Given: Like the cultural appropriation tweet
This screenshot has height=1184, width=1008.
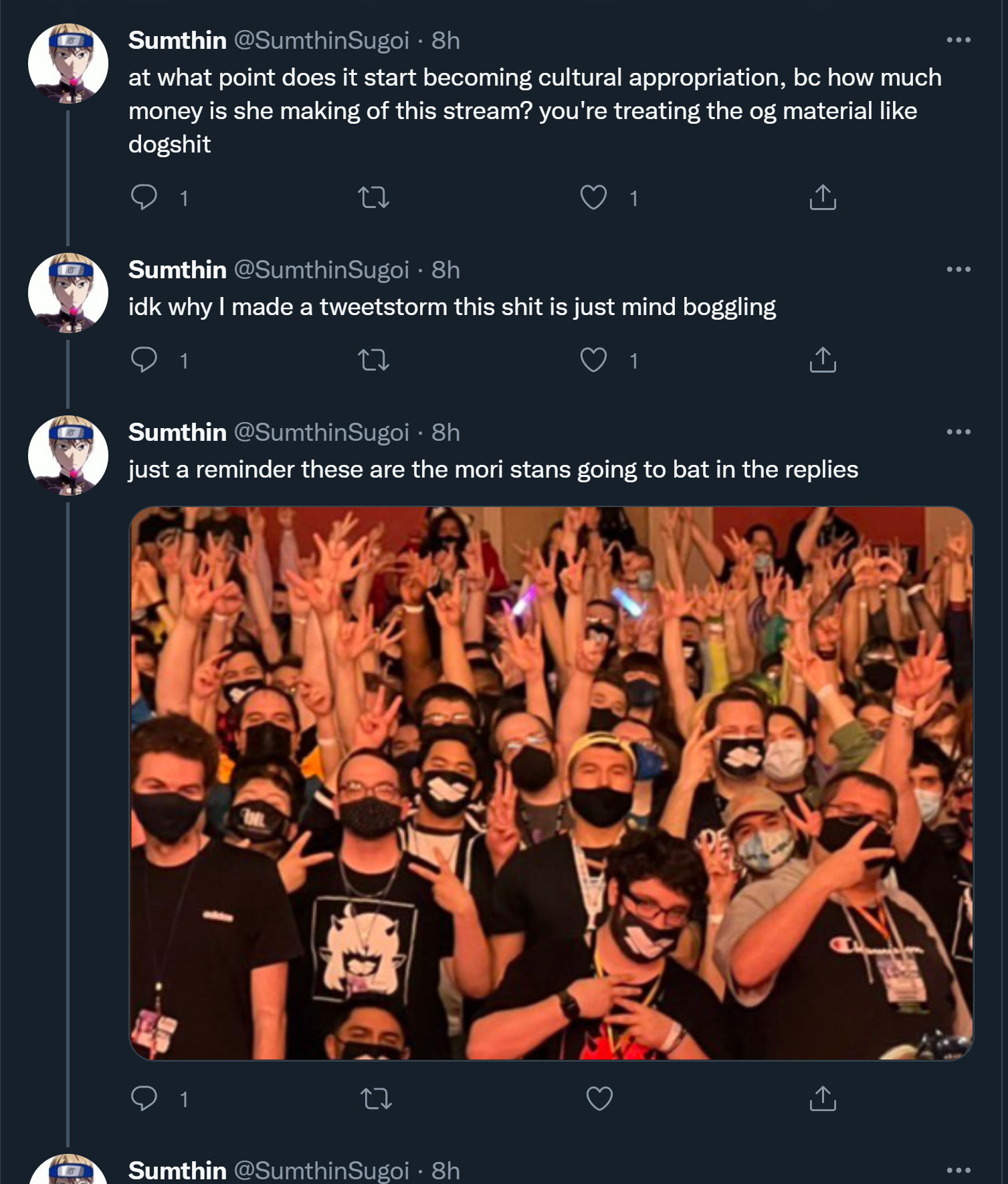Looking at the screenshot, I should pos(593,197).
